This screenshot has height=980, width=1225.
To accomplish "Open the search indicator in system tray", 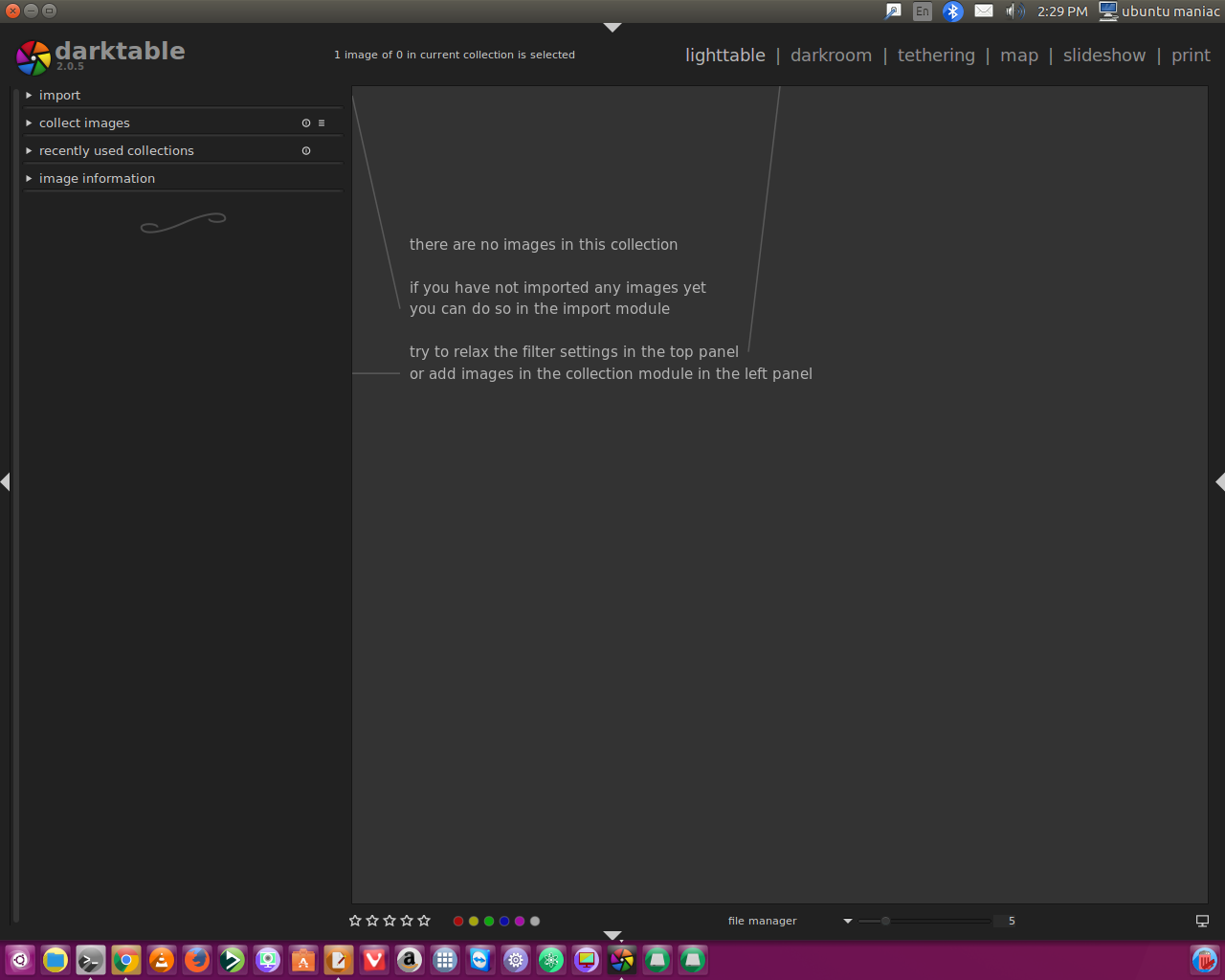I will (x=893, y=11).
